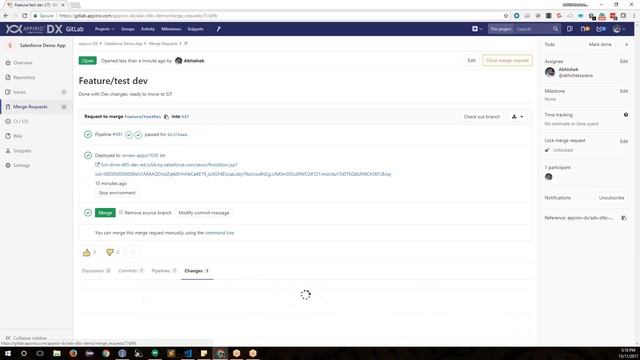Click the time tracking help icon
Image resolution: width=640 pixels, height=360 pixels.
[x=626, y=115]
